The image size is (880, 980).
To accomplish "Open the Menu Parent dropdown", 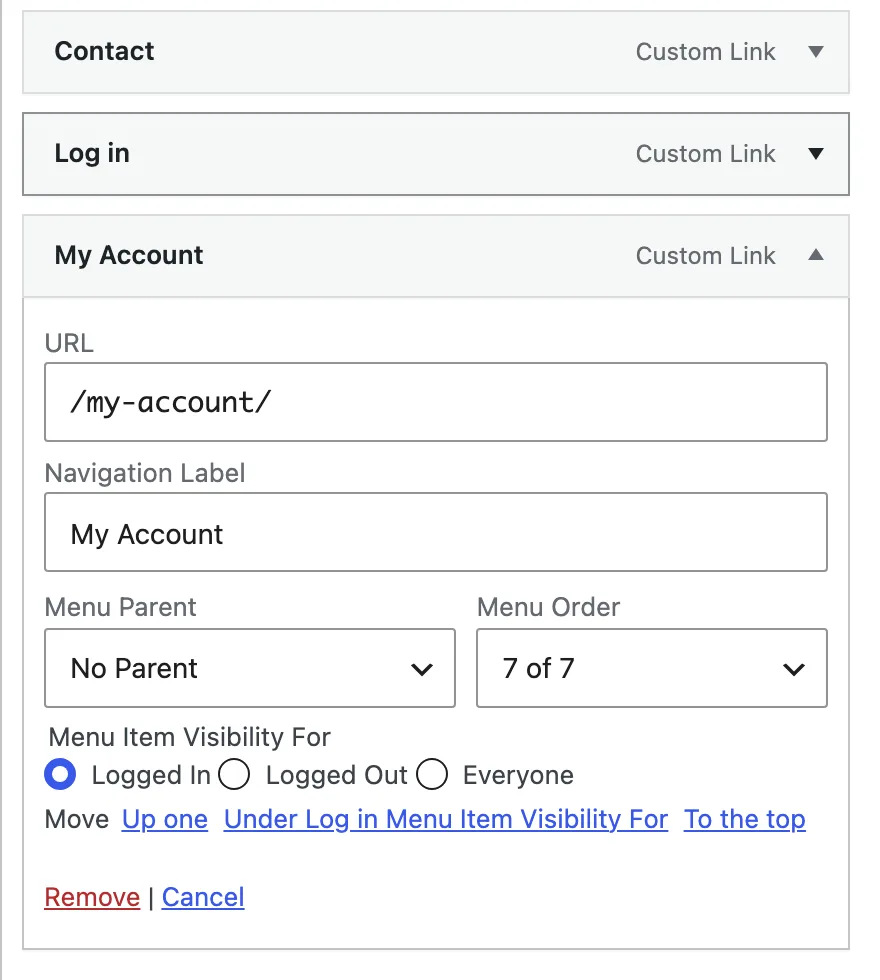I will [x=250, y=668].
